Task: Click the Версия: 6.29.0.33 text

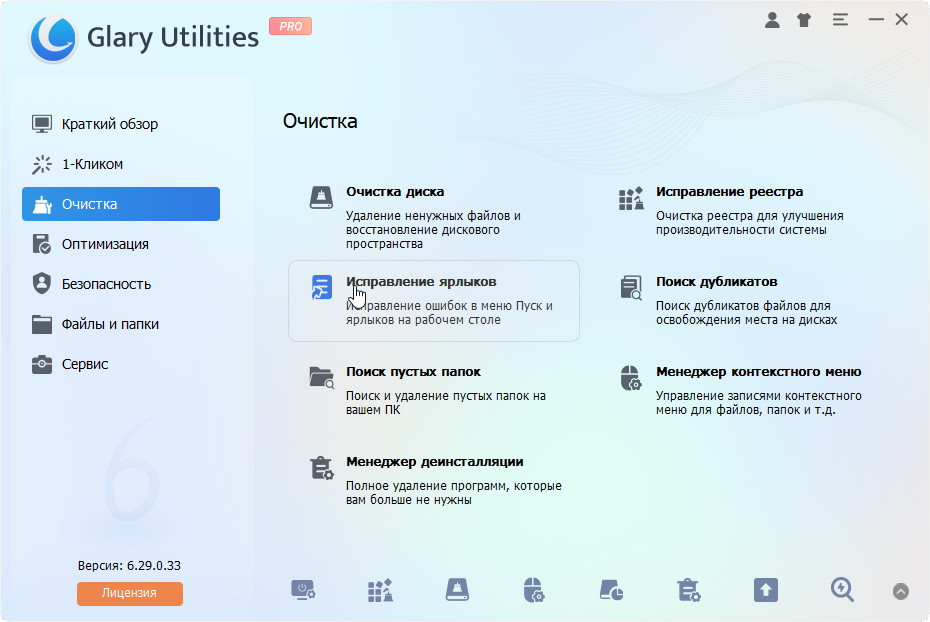Action: coord(129,566)
